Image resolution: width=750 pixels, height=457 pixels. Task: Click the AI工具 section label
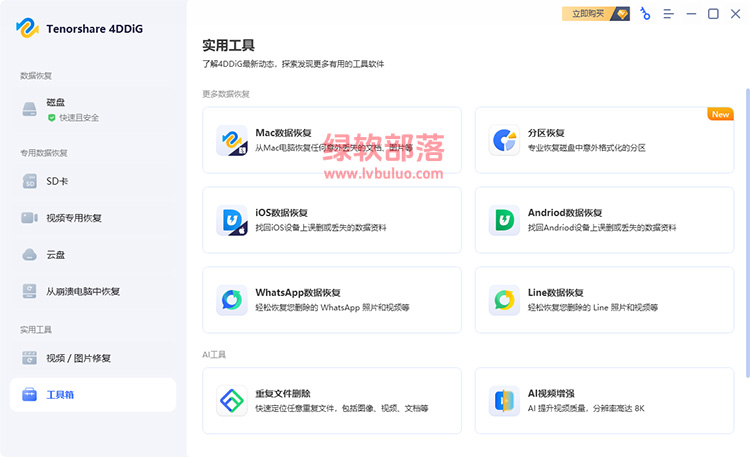coord(214,355)
